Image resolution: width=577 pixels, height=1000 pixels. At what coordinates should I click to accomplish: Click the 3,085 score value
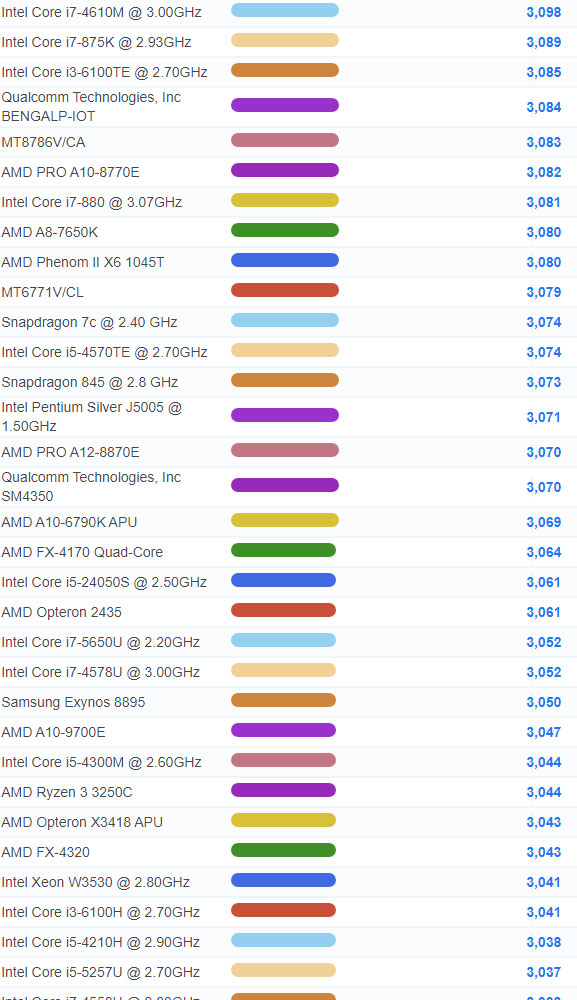pos(544,72)
